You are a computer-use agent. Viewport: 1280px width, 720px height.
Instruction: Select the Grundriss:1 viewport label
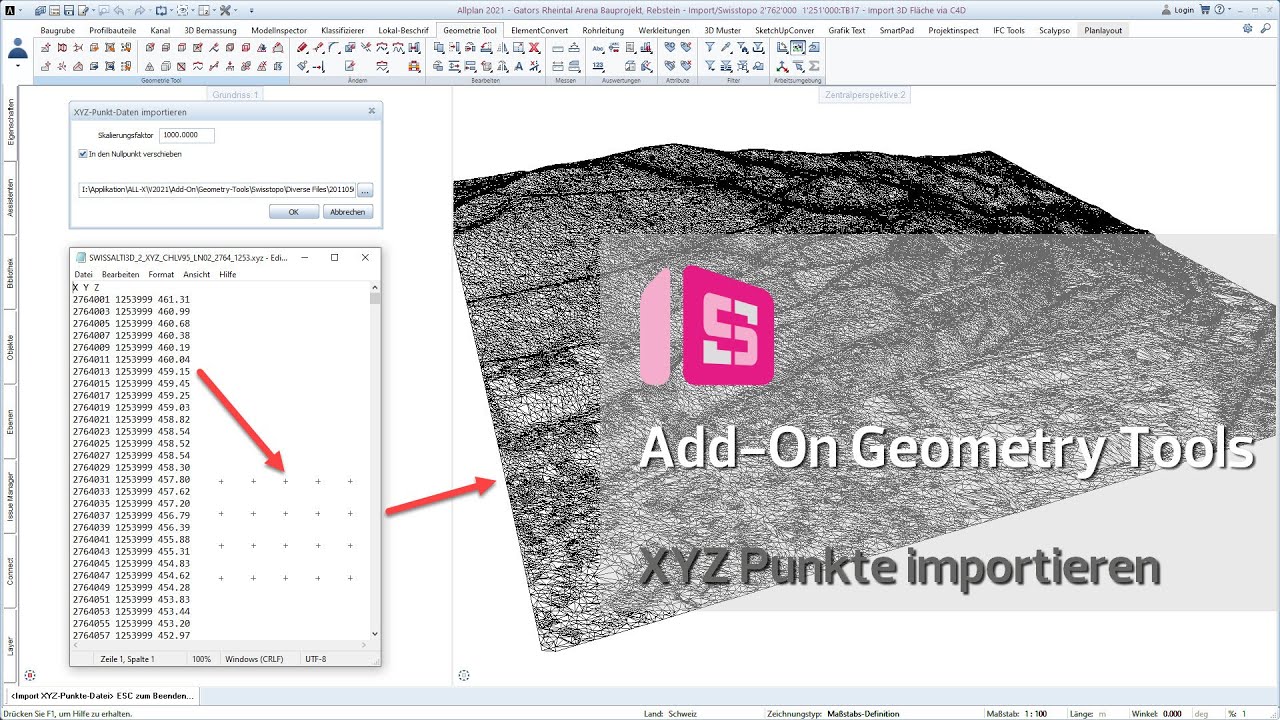point(235,95)
